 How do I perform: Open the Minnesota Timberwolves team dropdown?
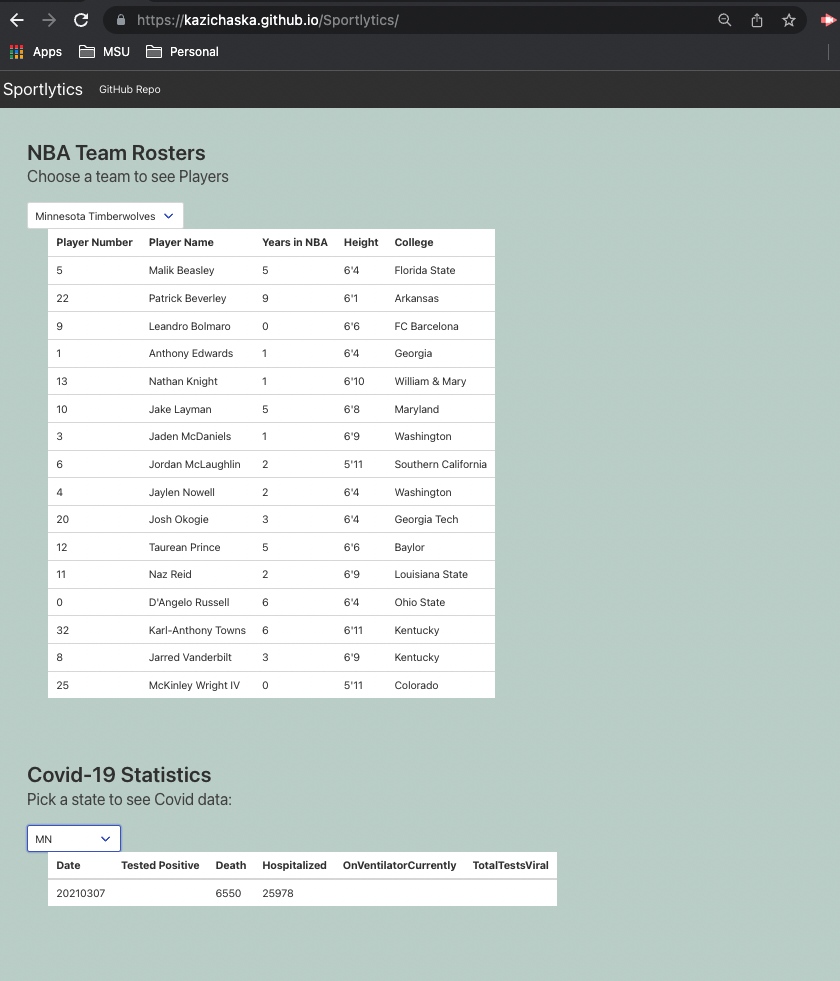tap(105, 216)
